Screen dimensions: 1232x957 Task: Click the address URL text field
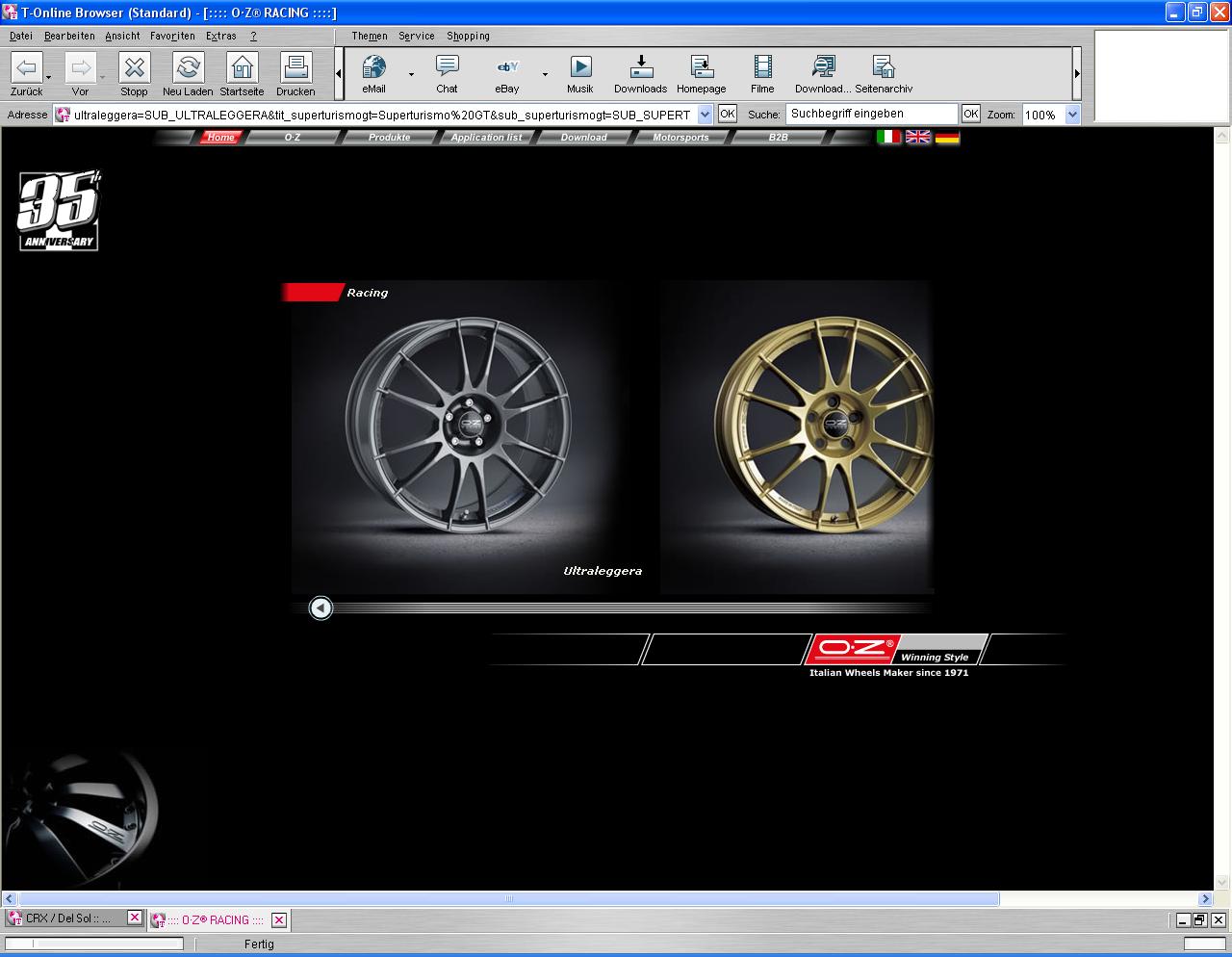point(382,115)
